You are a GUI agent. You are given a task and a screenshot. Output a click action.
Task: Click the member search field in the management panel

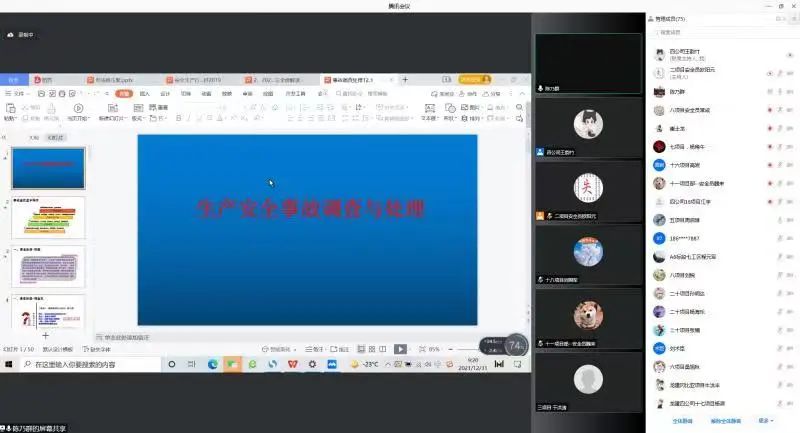pos(720,33)
